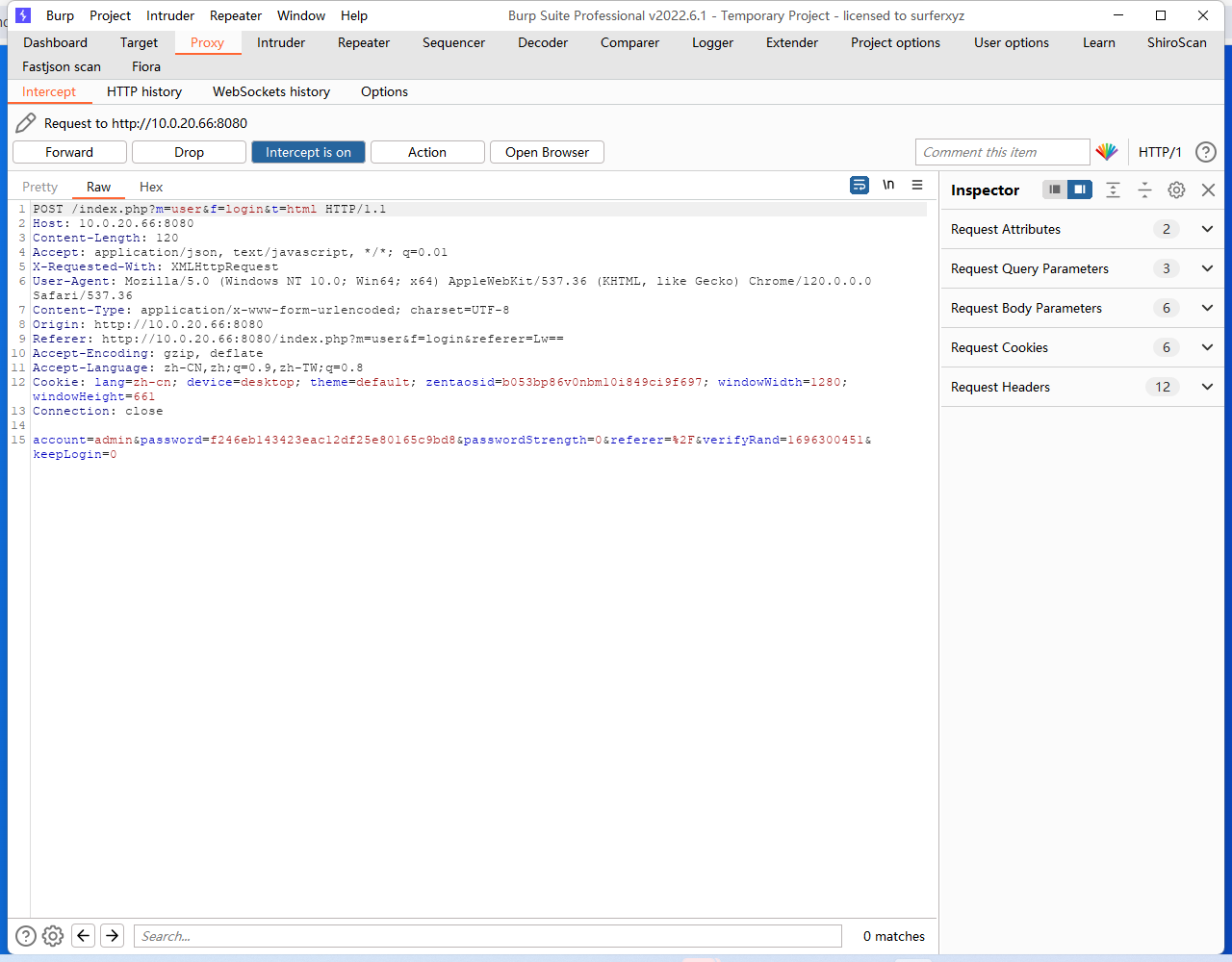The height and width of the screenshot is (962, 1232).
Task: Collapse all Inspector sections icon
Action: (x=1144, y=190)
